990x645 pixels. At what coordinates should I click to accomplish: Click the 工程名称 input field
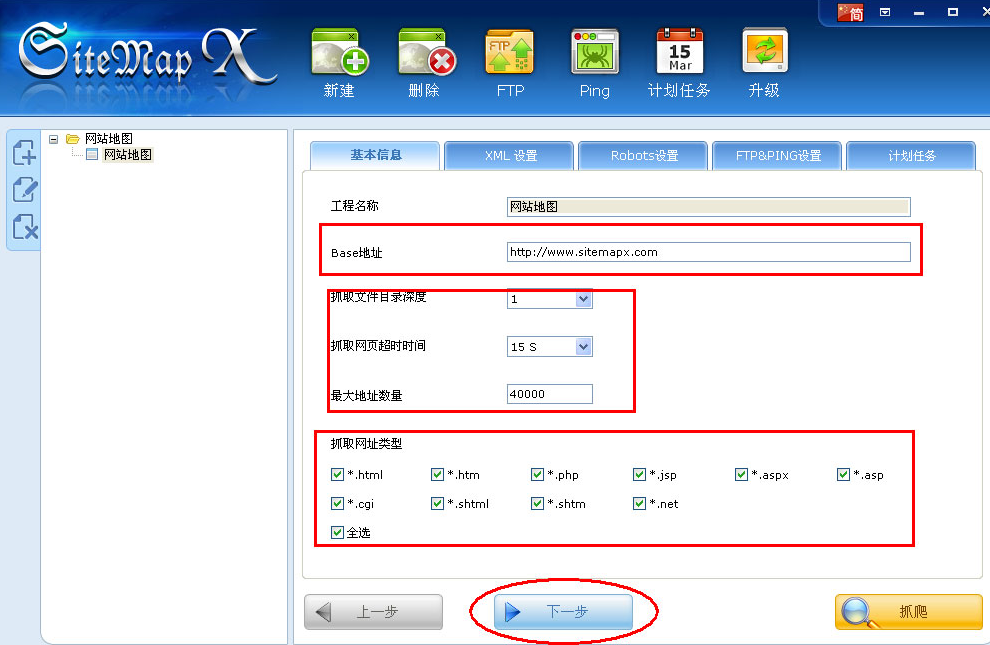click(708, 206)
